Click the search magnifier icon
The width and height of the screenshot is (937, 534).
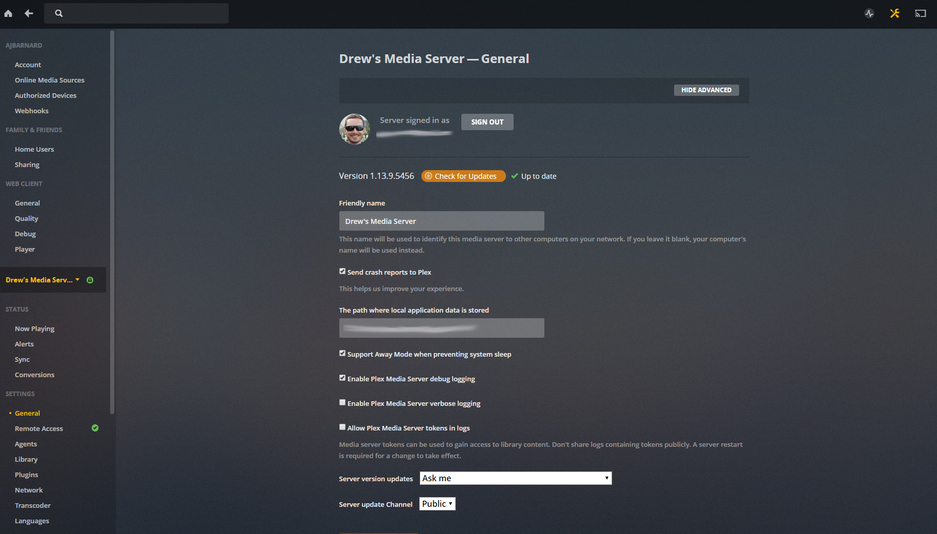(x=59, y=13)
